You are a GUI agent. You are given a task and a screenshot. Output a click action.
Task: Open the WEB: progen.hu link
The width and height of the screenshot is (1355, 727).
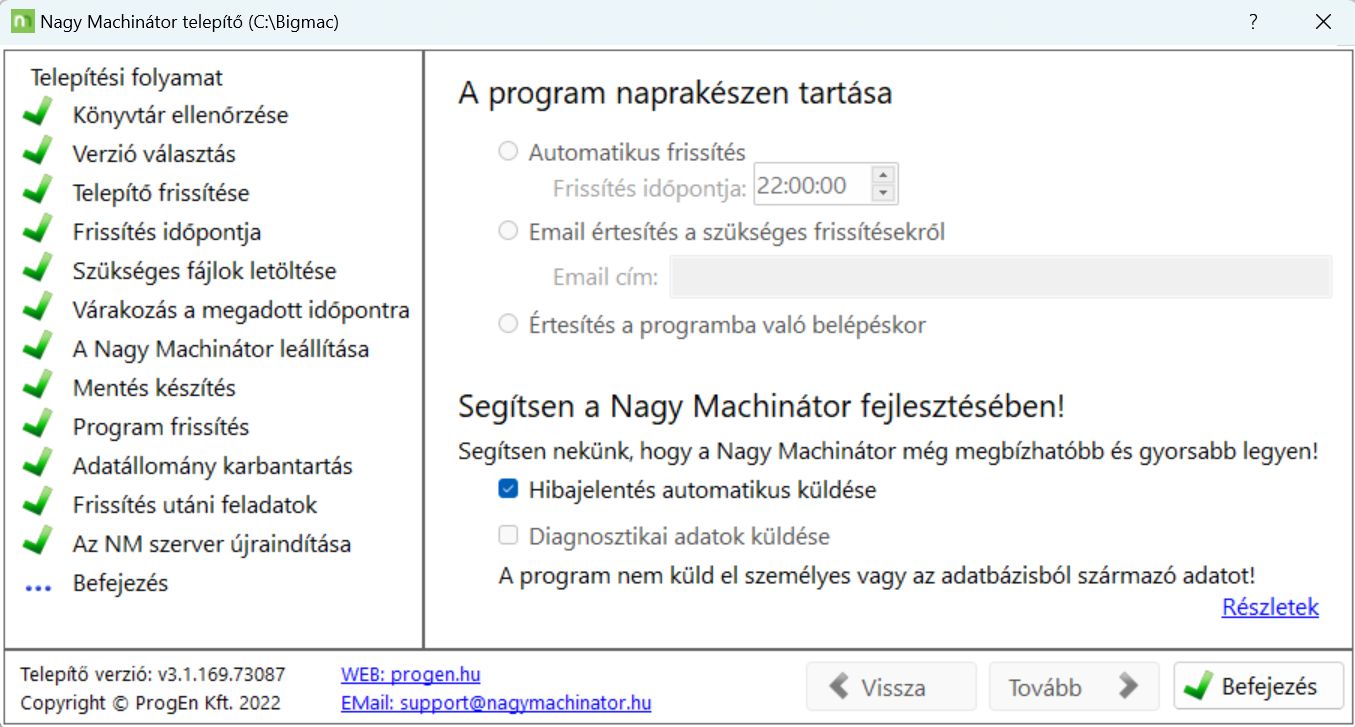point(411,675)
